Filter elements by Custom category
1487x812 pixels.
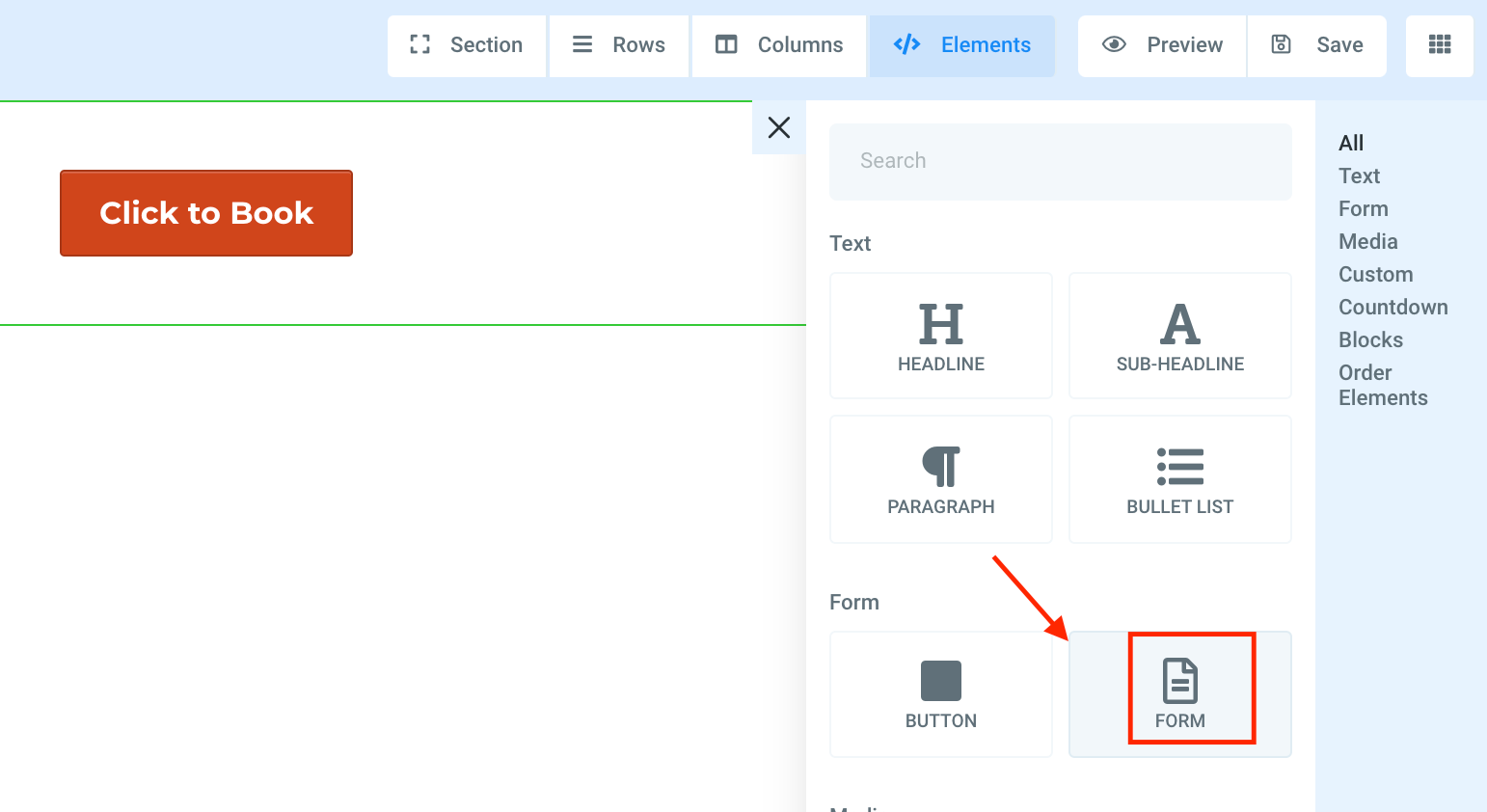coord(1375,275)
